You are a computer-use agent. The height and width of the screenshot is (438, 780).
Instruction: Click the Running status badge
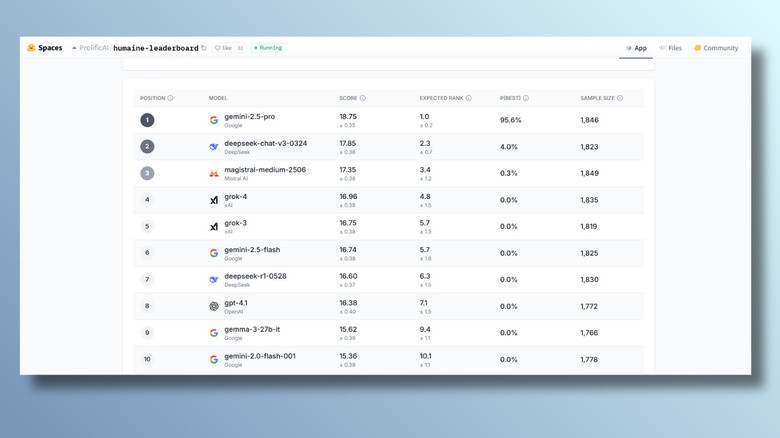268,48
